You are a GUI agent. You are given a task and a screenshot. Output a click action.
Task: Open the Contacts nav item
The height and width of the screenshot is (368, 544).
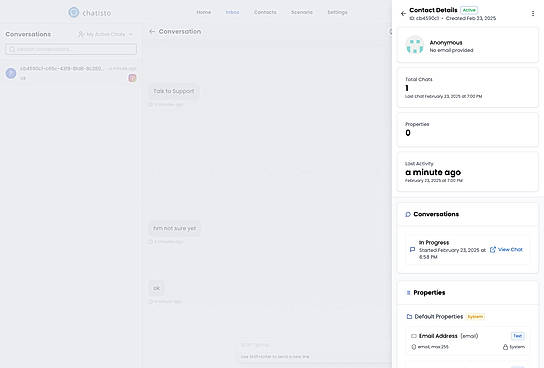[265, 12]
